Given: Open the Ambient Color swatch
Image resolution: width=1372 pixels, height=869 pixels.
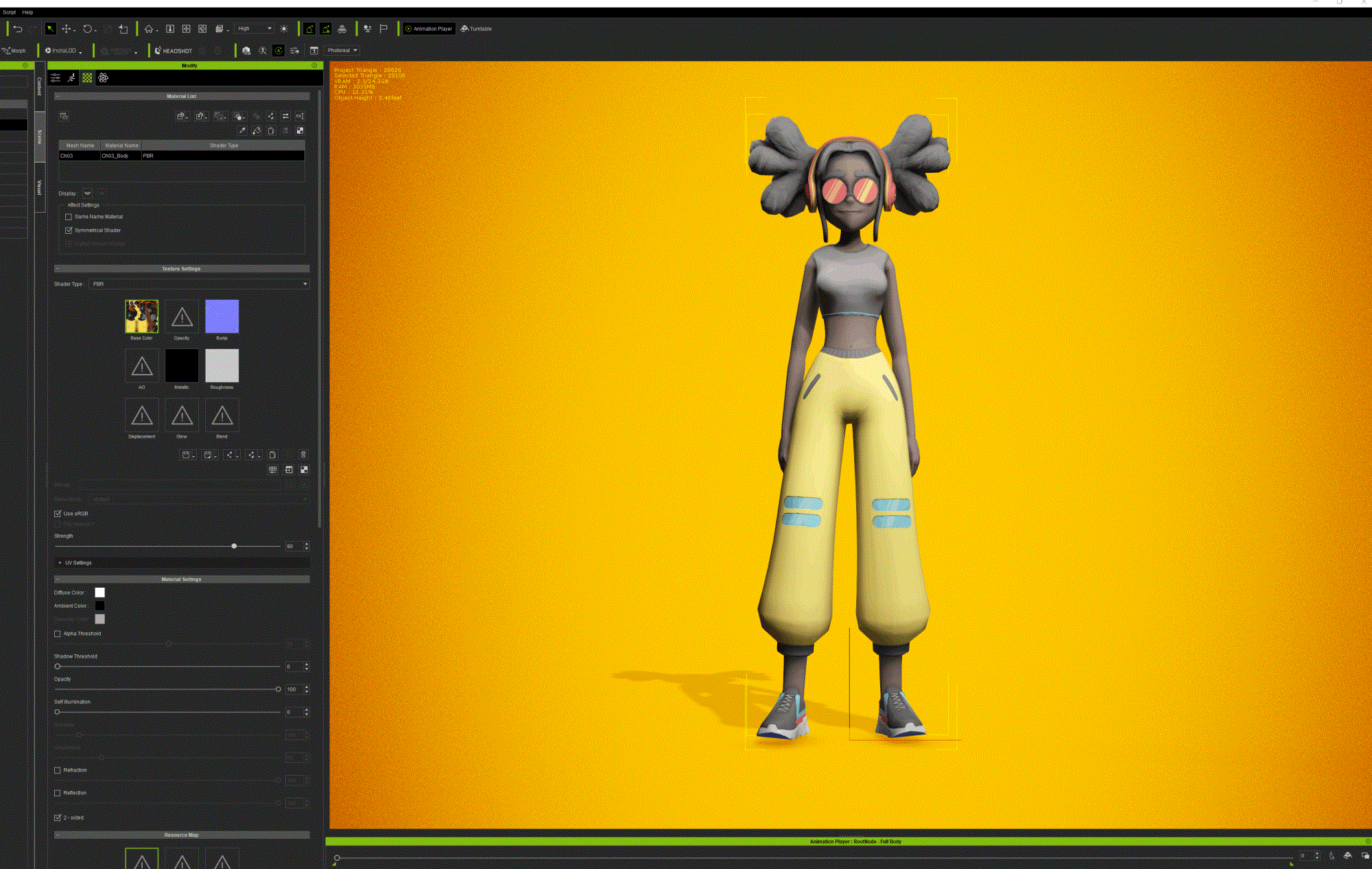Looking at the screenshot, I should coord(99,606).
